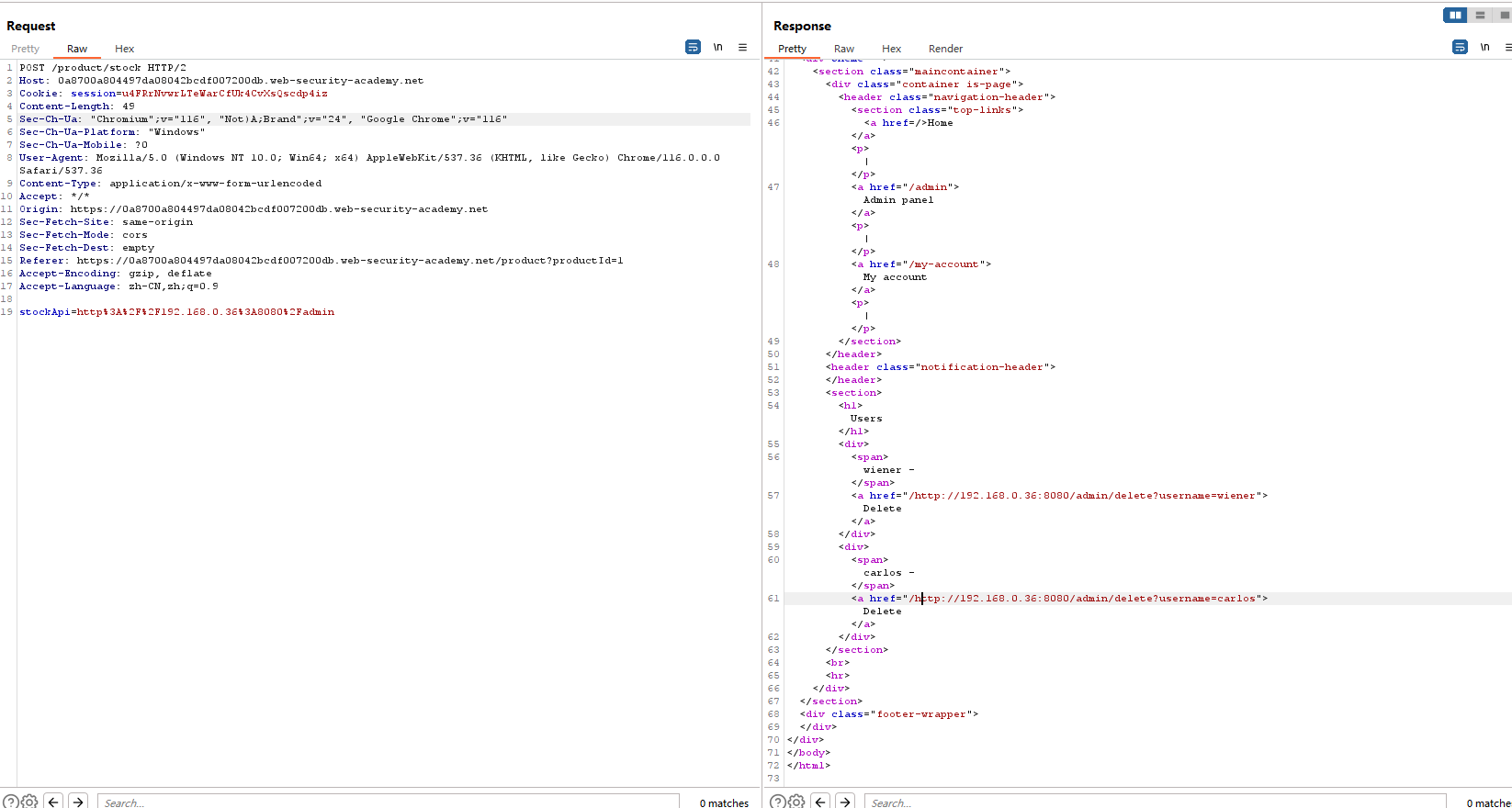Click the delete?username=carlos href line
Screen dimensions: 1512x808
click(1059, 599)
